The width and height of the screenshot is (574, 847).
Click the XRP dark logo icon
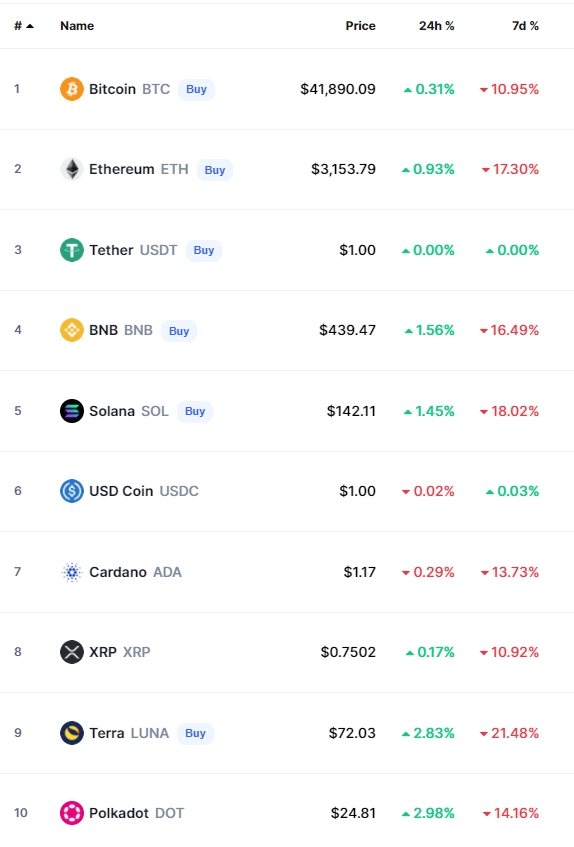tap(72, 652)
